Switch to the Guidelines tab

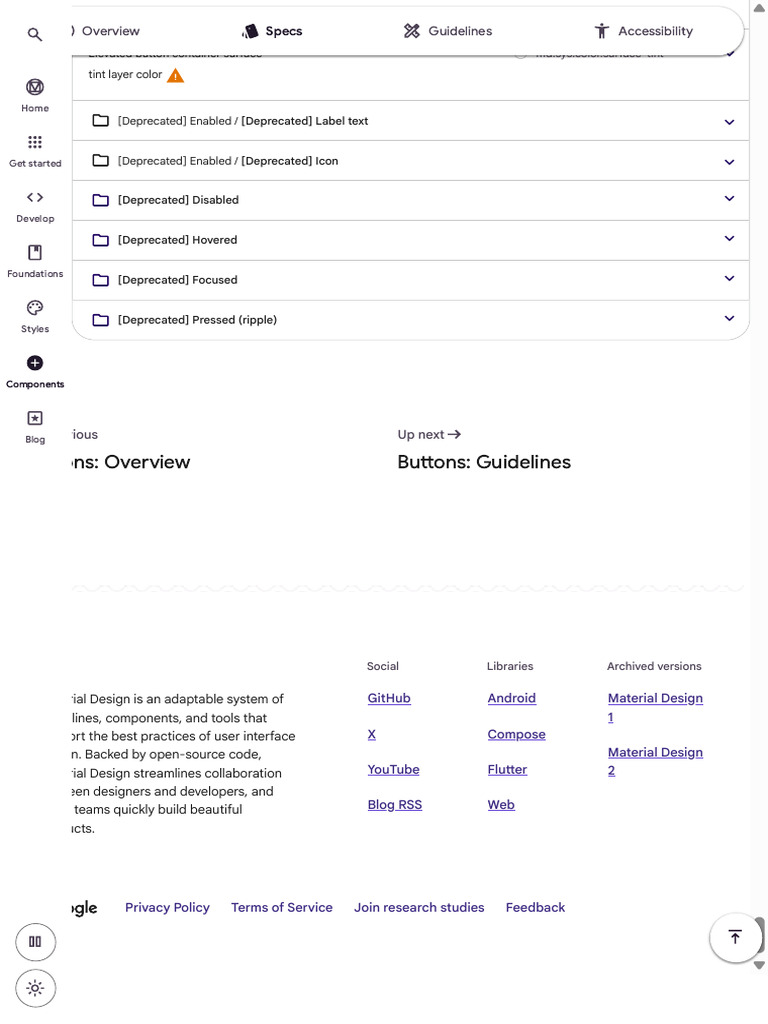448,31
